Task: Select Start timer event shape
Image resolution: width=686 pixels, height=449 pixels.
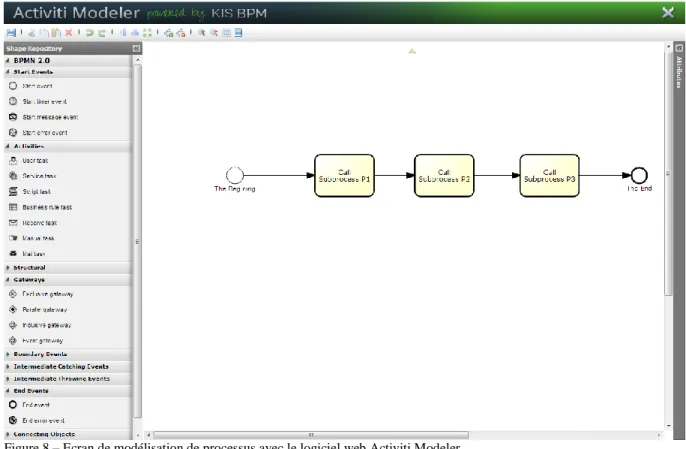Action: (38, 102)
